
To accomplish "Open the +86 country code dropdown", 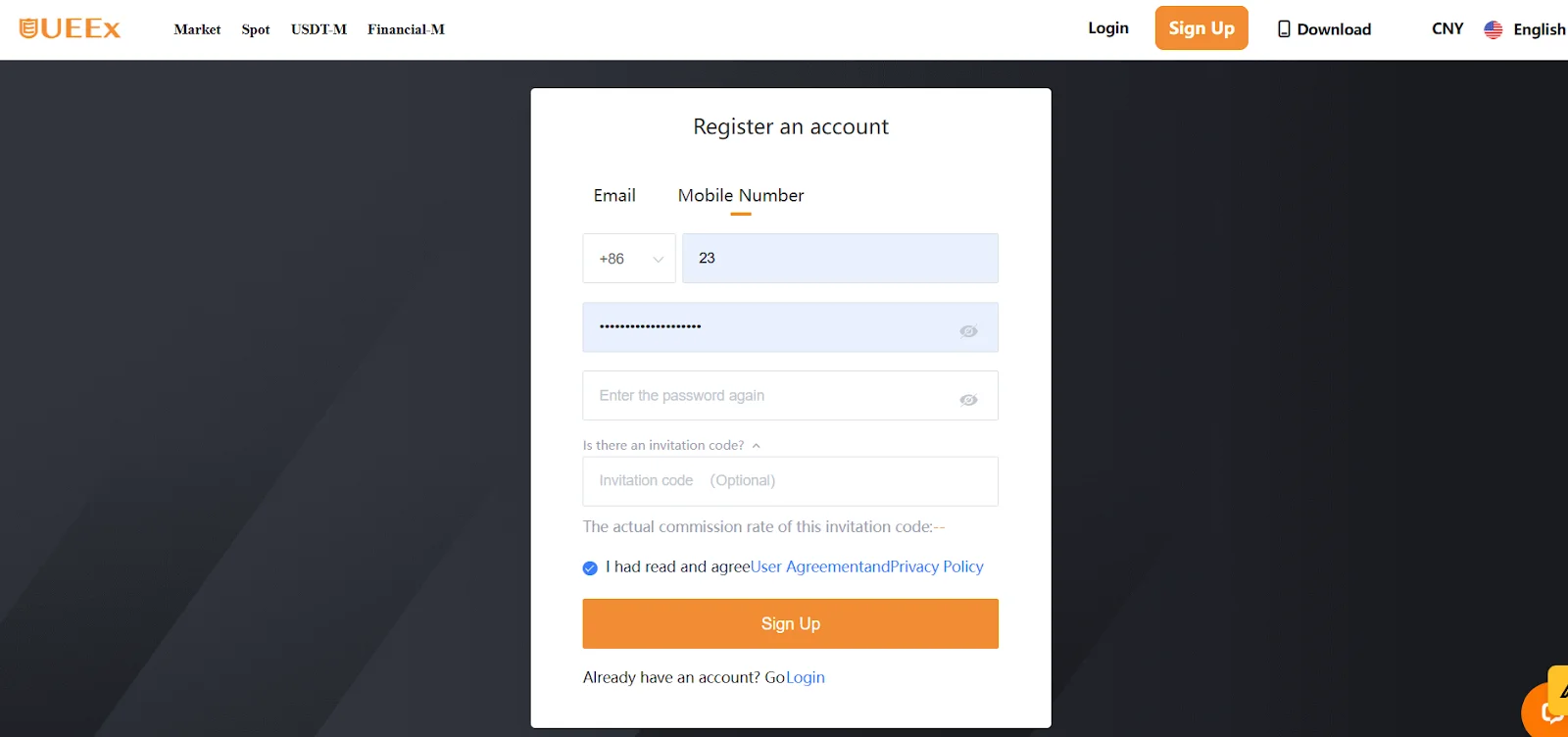I will click(628, 258).
